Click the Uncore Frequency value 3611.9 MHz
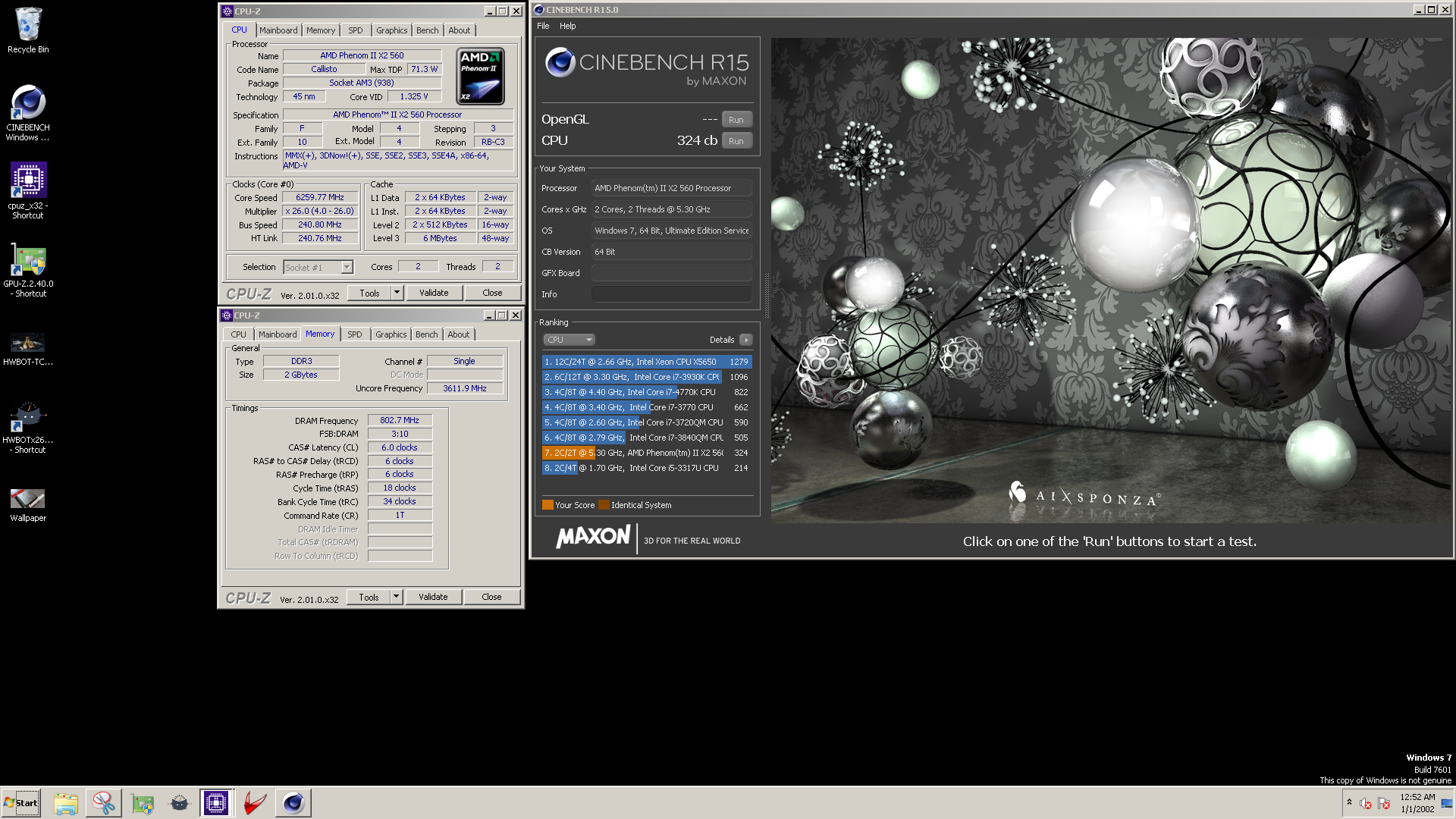Viewport: 1456px width, 819px height. [465, 388]
